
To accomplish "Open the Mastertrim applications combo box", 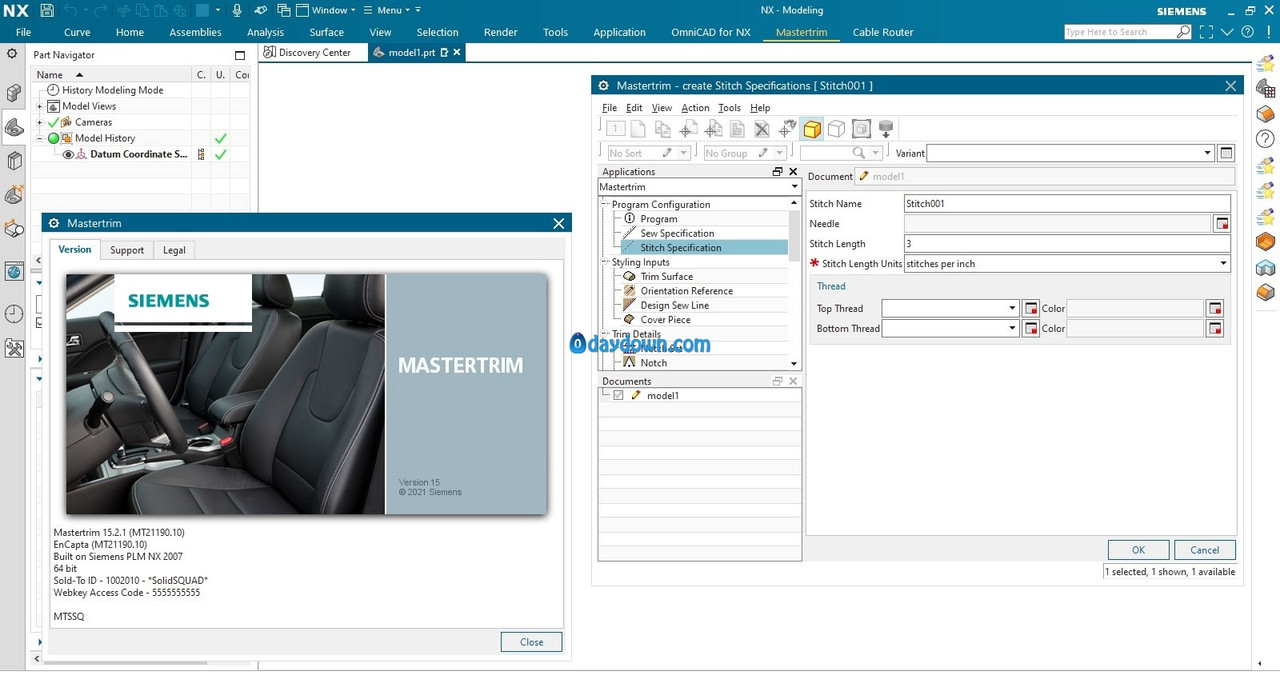I will (699, 187).
